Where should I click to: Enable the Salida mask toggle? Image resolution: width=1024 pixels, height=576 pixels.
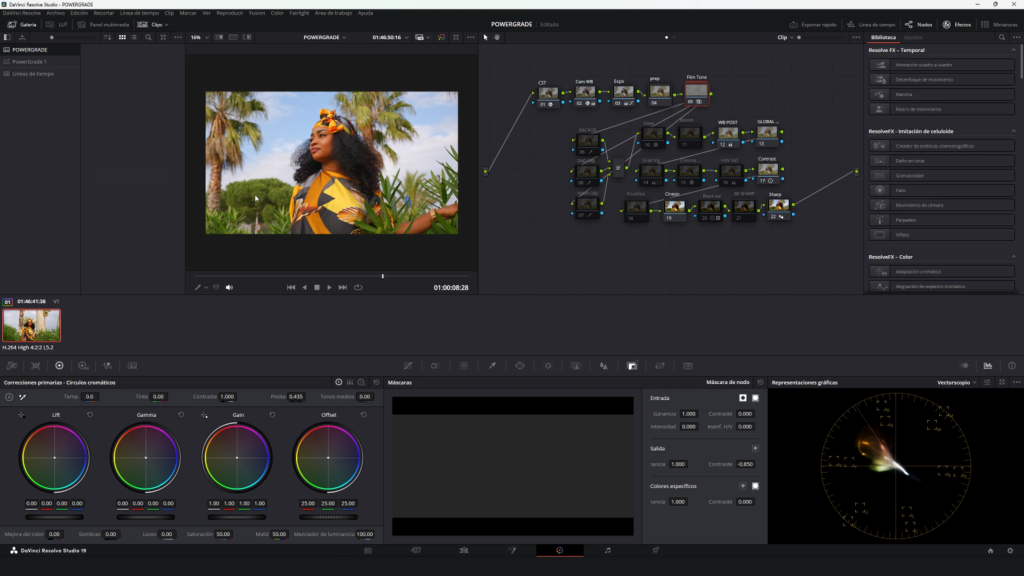tap(755, 448)
